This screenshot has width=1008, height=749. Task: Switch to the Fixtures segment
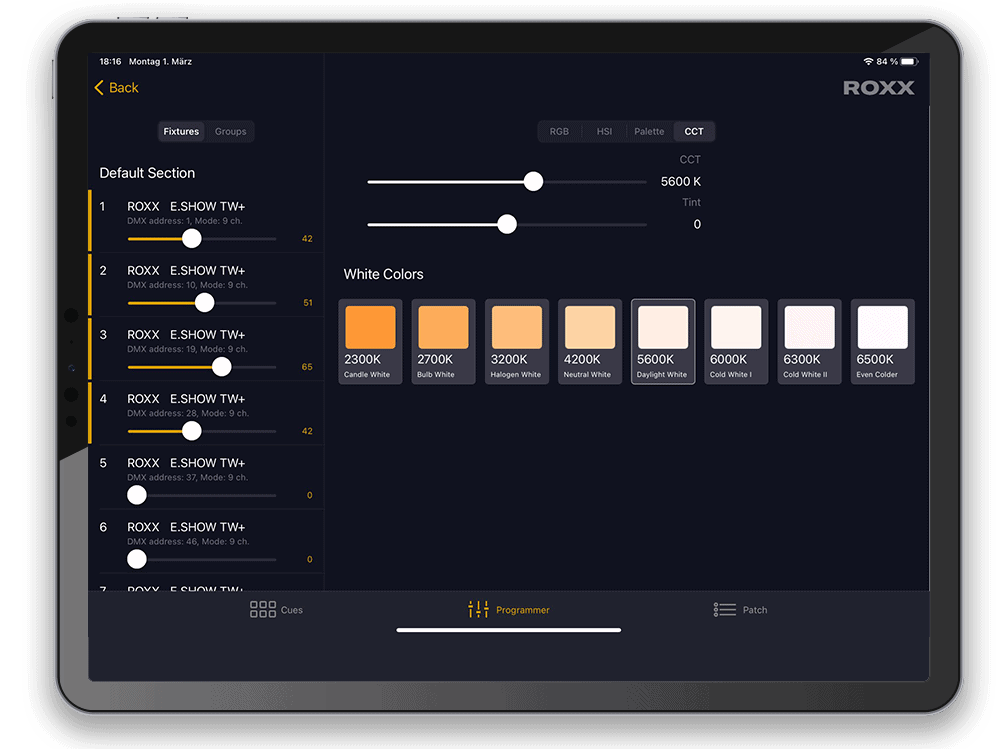(x=181, y=131)
